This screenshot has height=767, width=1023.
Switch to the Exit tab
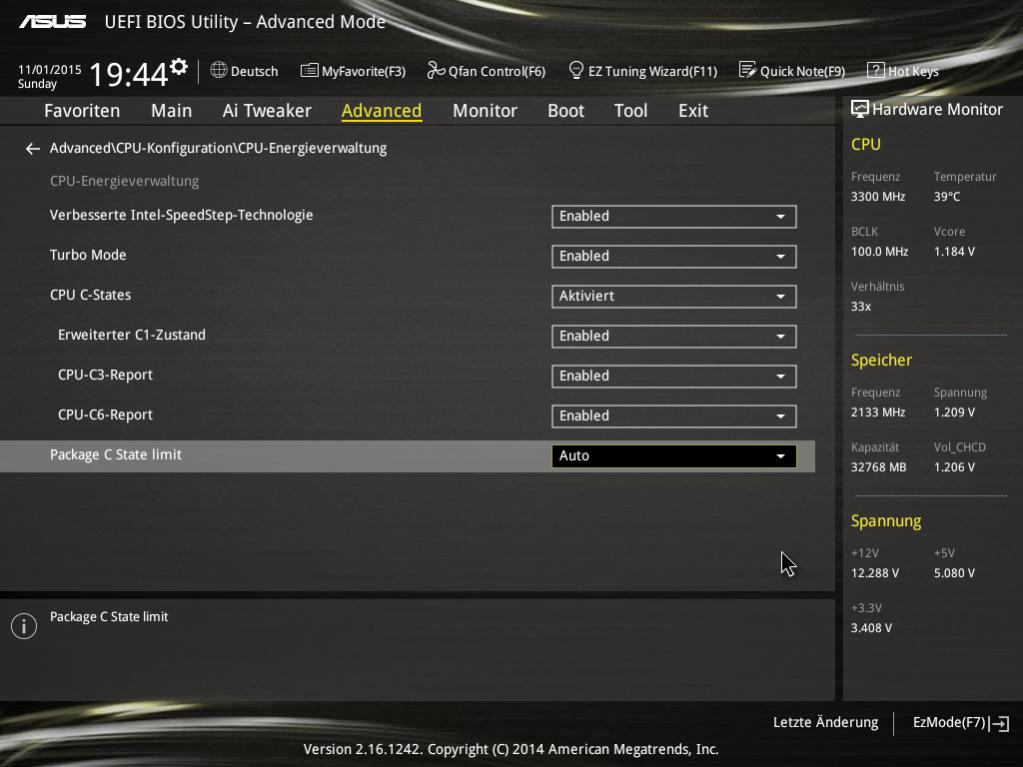click(693, 111)
